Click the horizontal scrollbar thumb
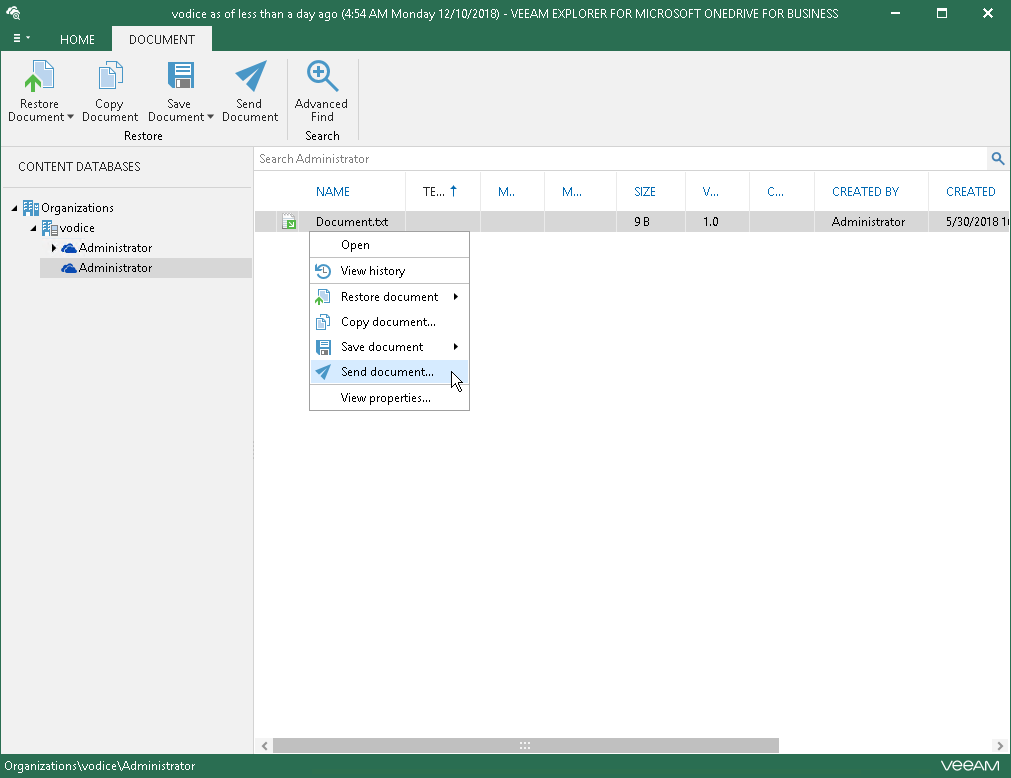Viewport: 1011px width, 778px height. pos(525,746)
